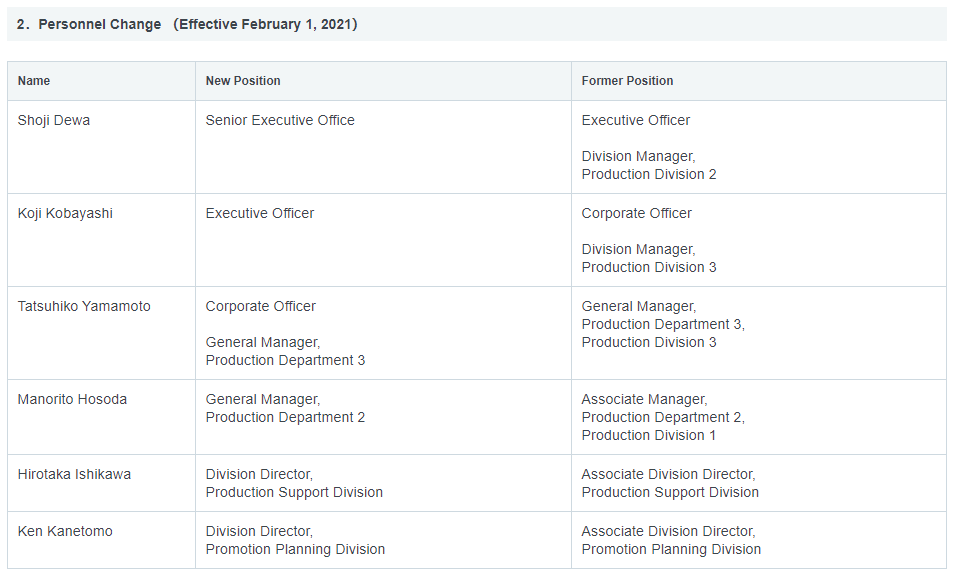Click Production Support Division new position text

tap(294, 492)
